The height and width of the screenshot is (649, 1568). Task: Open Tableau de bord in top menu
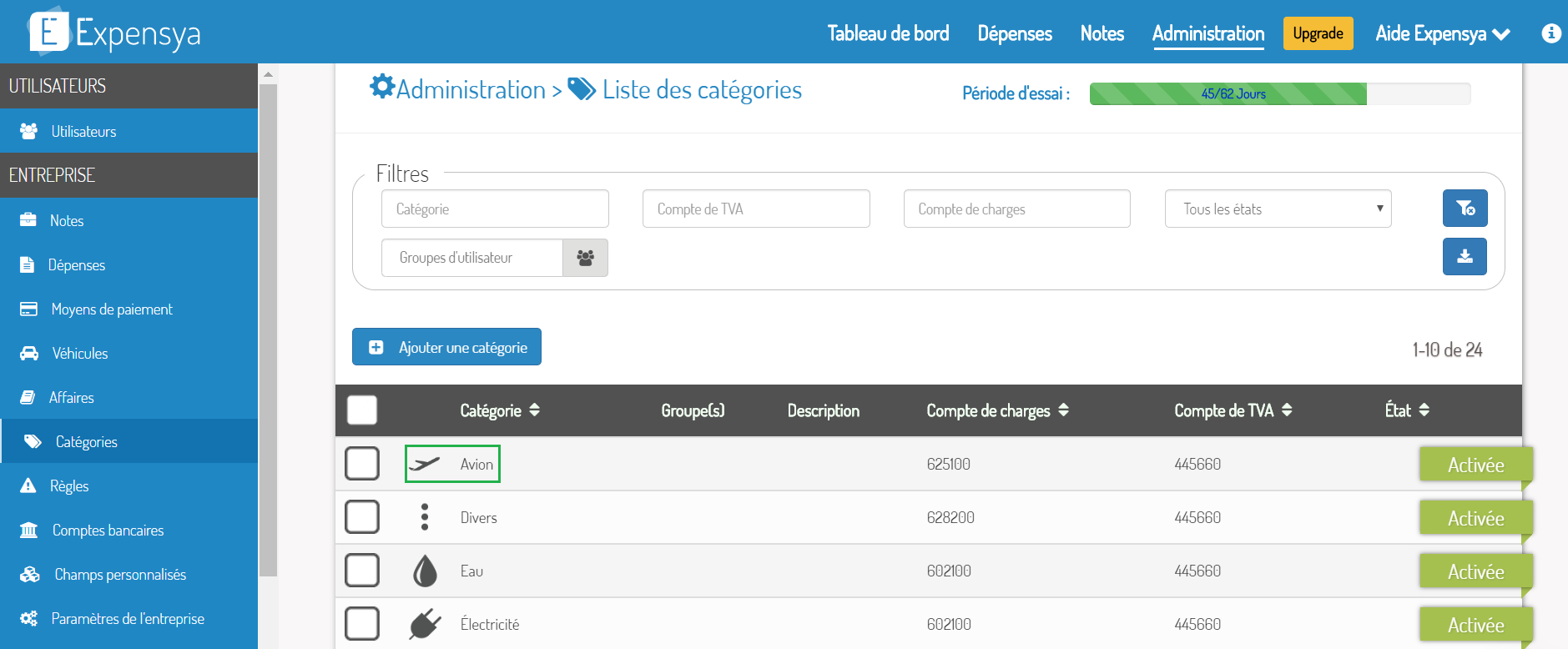pos(888,33)
